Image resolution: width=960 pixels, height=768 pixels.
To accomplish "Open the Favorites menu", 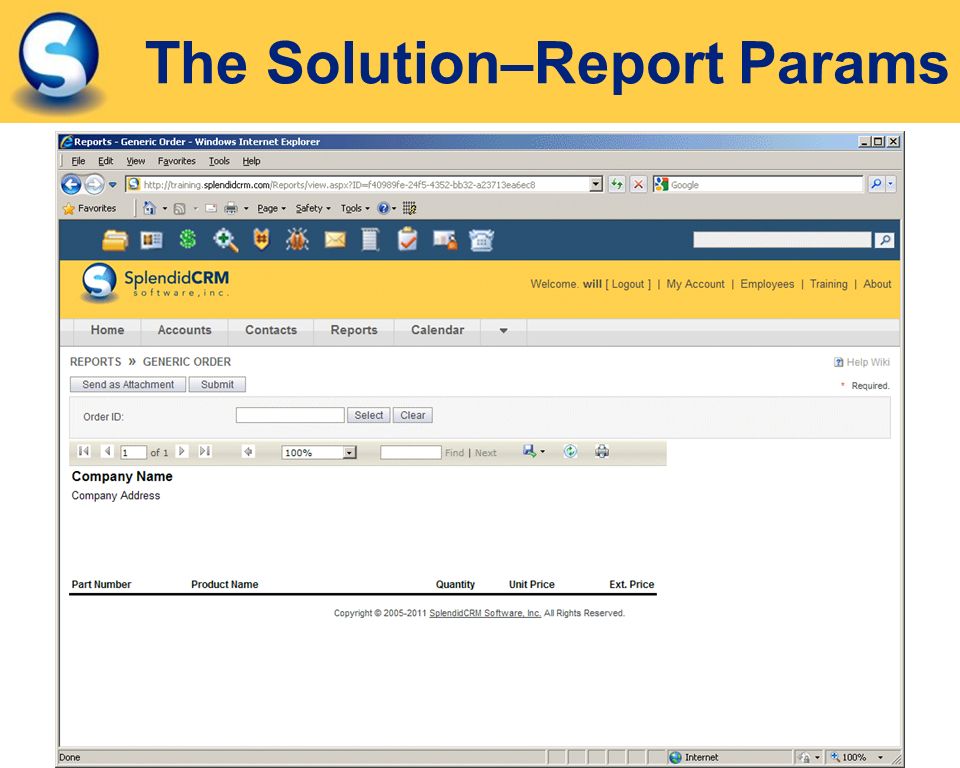I will 176,161.
